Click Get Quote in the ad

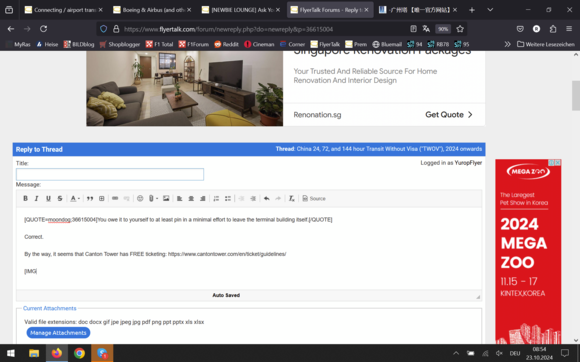point(449,115)
